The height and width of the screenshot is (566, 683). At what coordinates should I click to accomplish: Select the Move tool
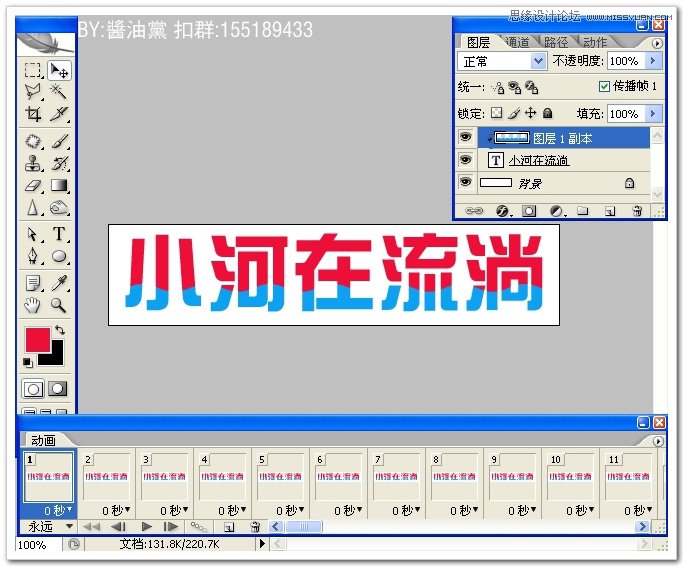(x=59, y=70)
